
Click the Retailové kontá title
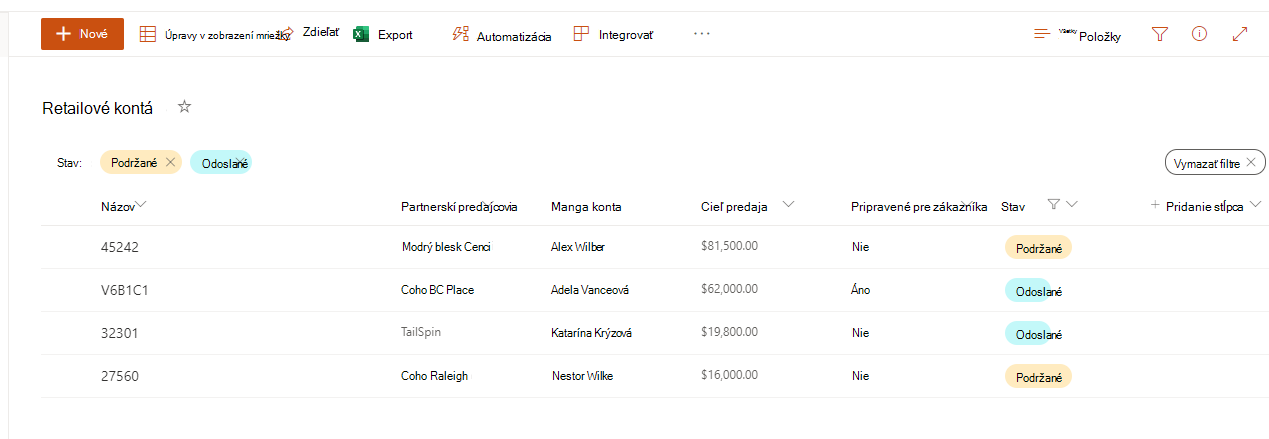point(97,108)
